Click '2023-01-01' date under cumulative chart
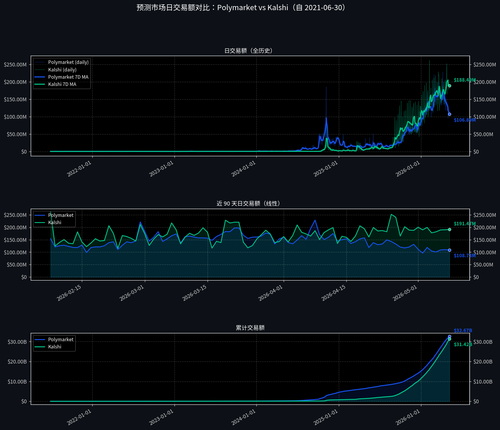Screen dimensions: 500x430 pos(161,417)
